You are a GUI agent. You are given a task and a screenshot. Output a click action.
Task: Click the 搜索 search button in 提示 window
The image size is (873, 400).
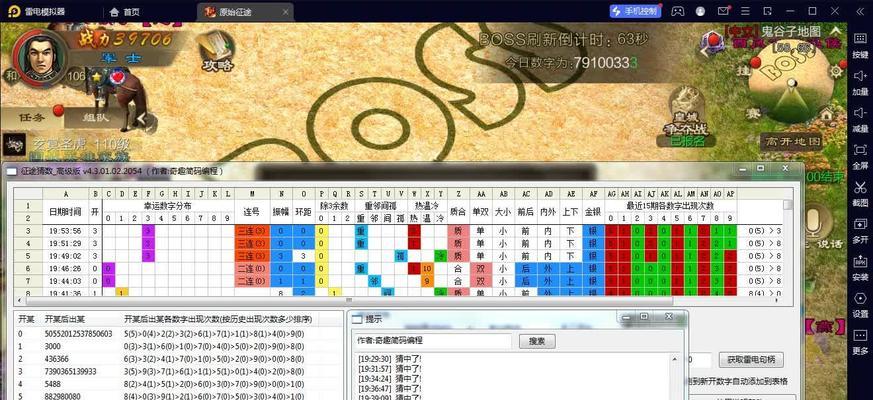[537, 341]
